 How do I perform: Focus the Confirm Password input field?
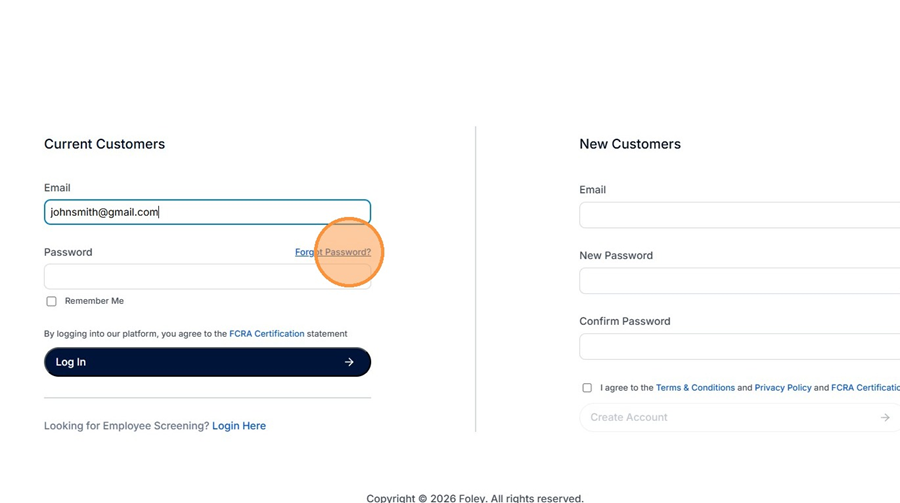point(739,347)
